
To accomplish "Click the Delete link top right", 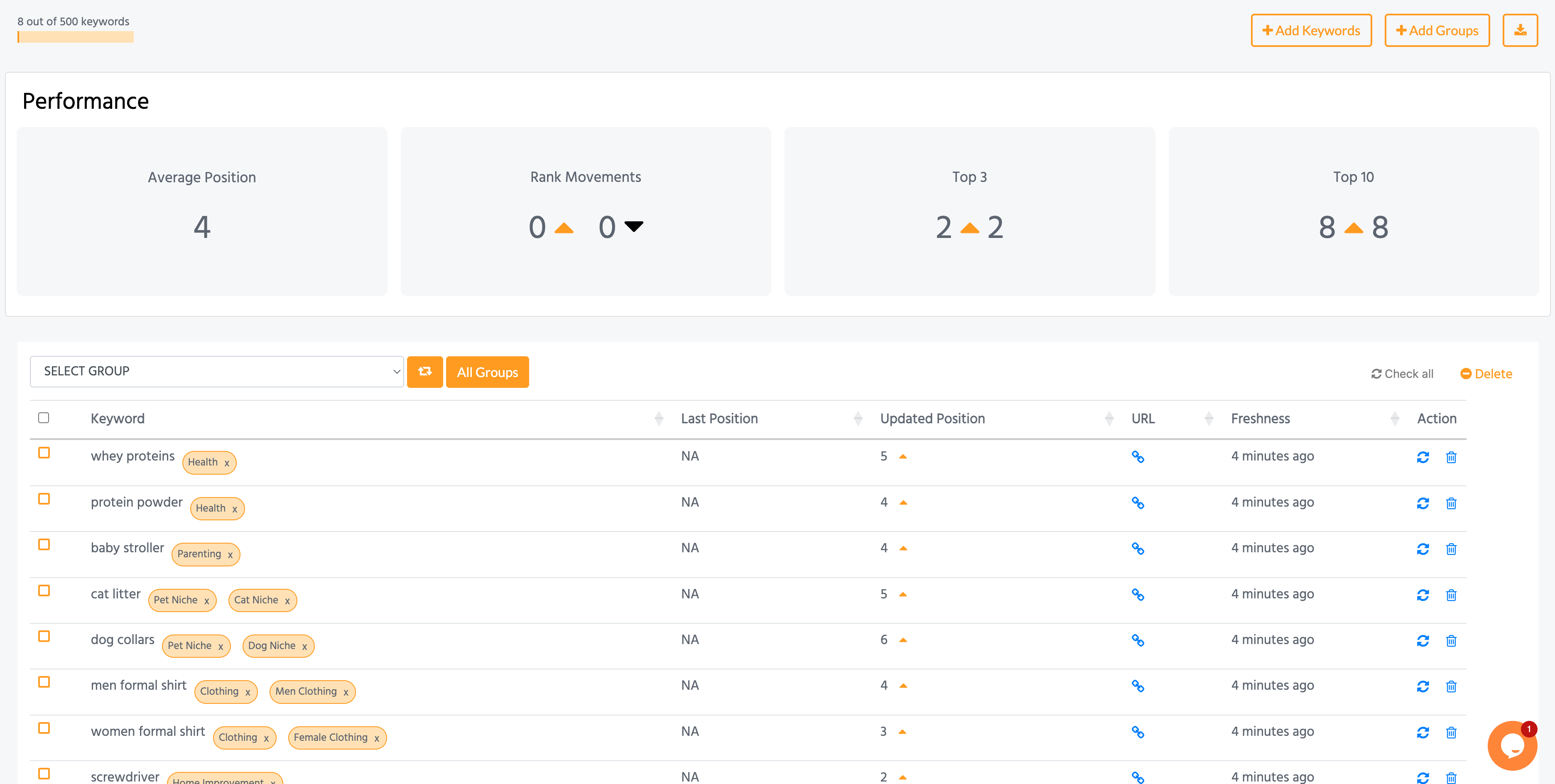I will [x=1494, y=373].
